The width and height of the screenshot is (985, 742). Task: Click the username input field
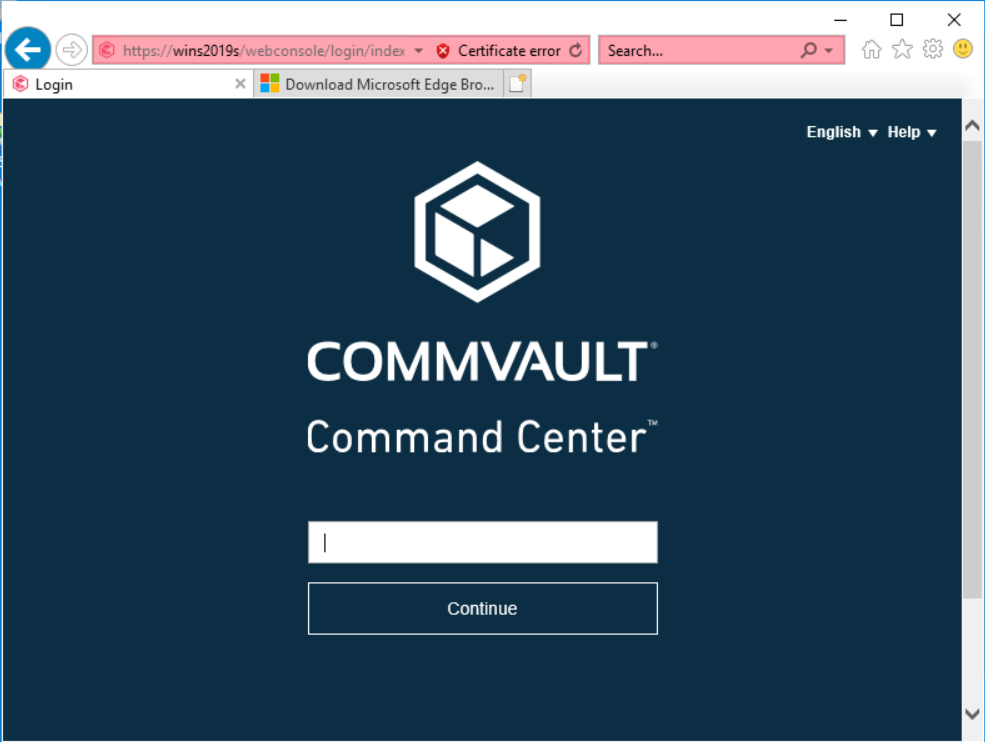click(482, 542)
